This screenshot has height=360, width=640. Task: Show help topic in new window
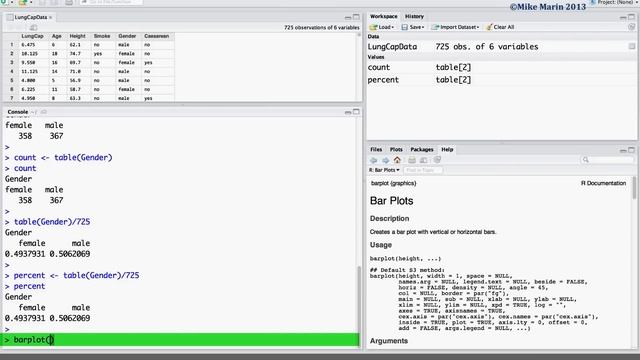tap(424, 160)
